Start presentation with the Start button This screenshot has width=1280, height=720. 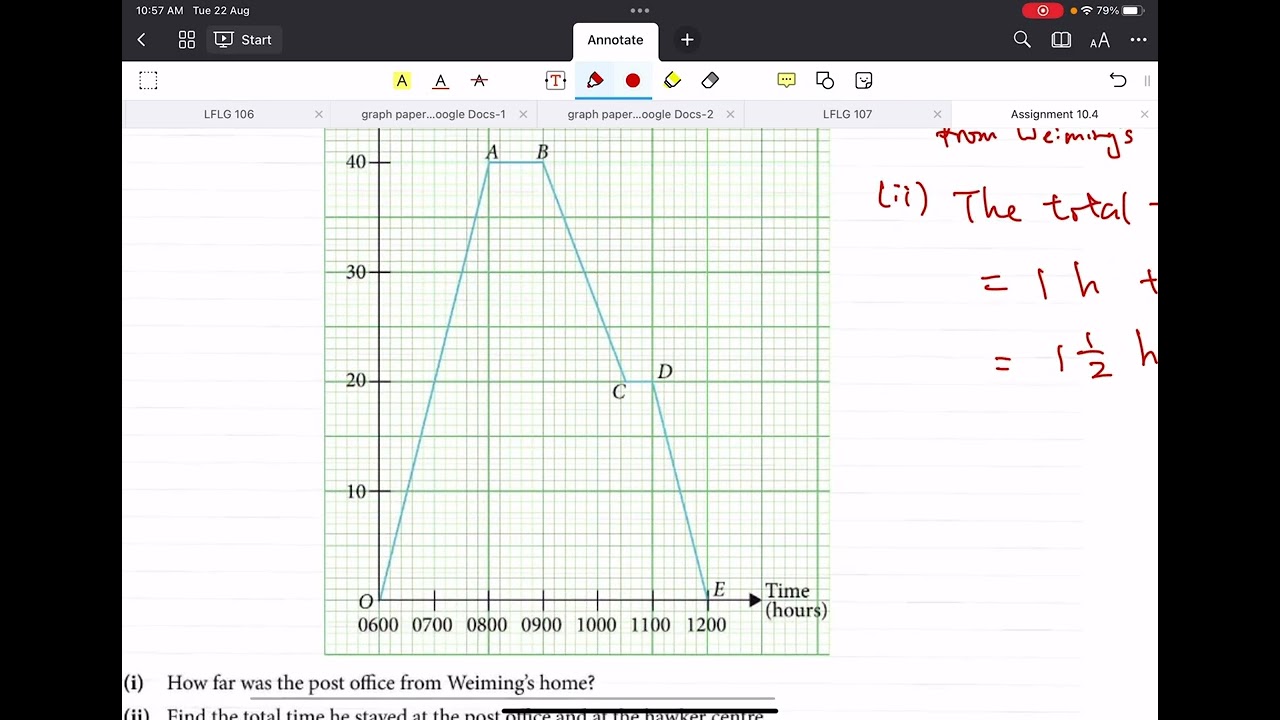(x=243, y=40)
